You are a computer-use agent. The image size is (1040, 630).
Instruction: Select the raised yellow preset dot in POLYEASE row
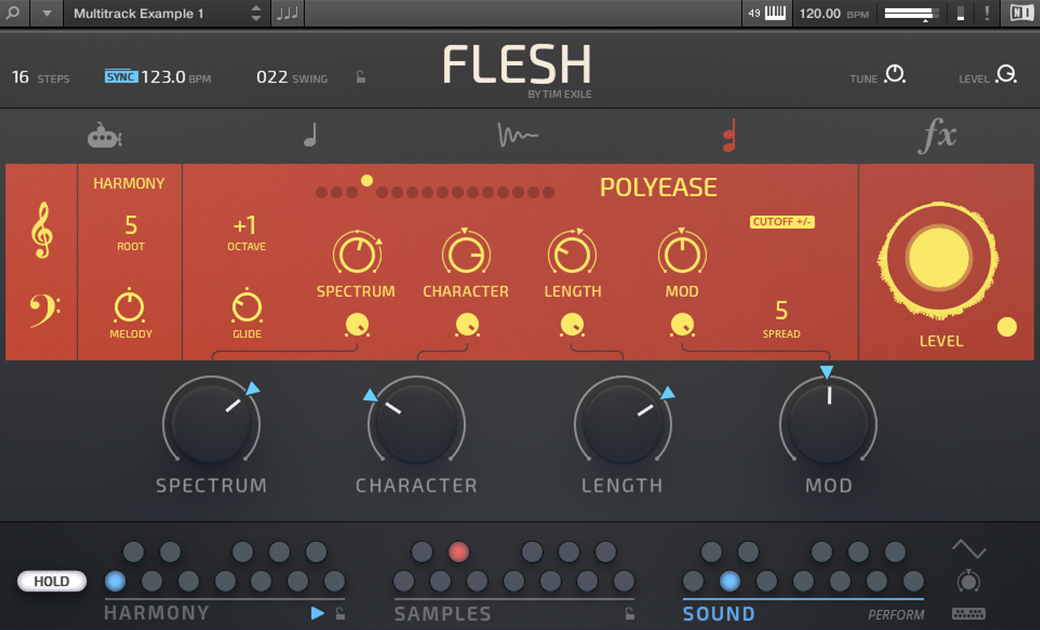tap(366, 180)
